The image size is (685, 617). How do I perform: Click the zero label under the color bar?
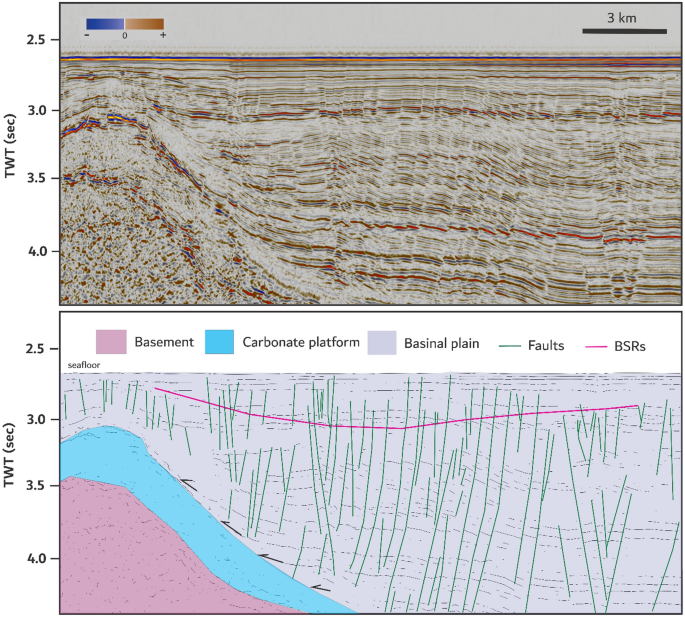pos(124,35)
